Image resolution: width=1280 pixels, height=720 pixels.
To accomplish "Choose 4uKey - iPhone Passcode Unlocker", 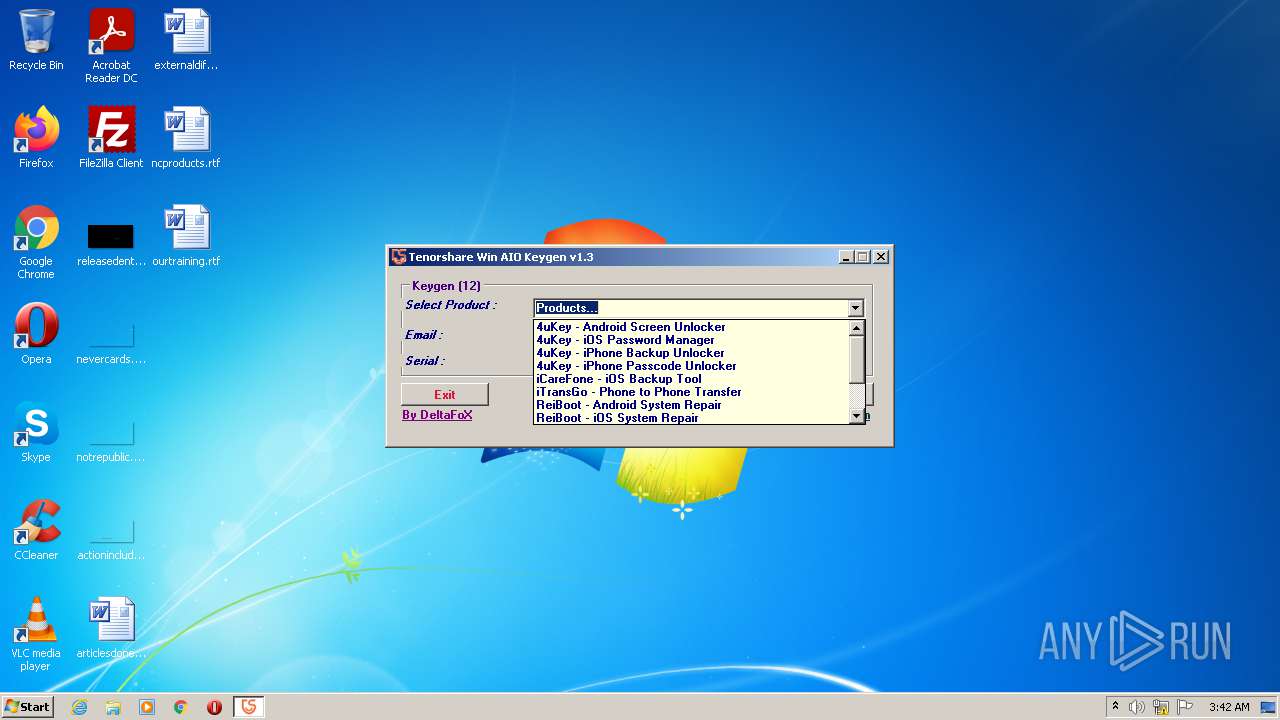I will coord(692,366).
